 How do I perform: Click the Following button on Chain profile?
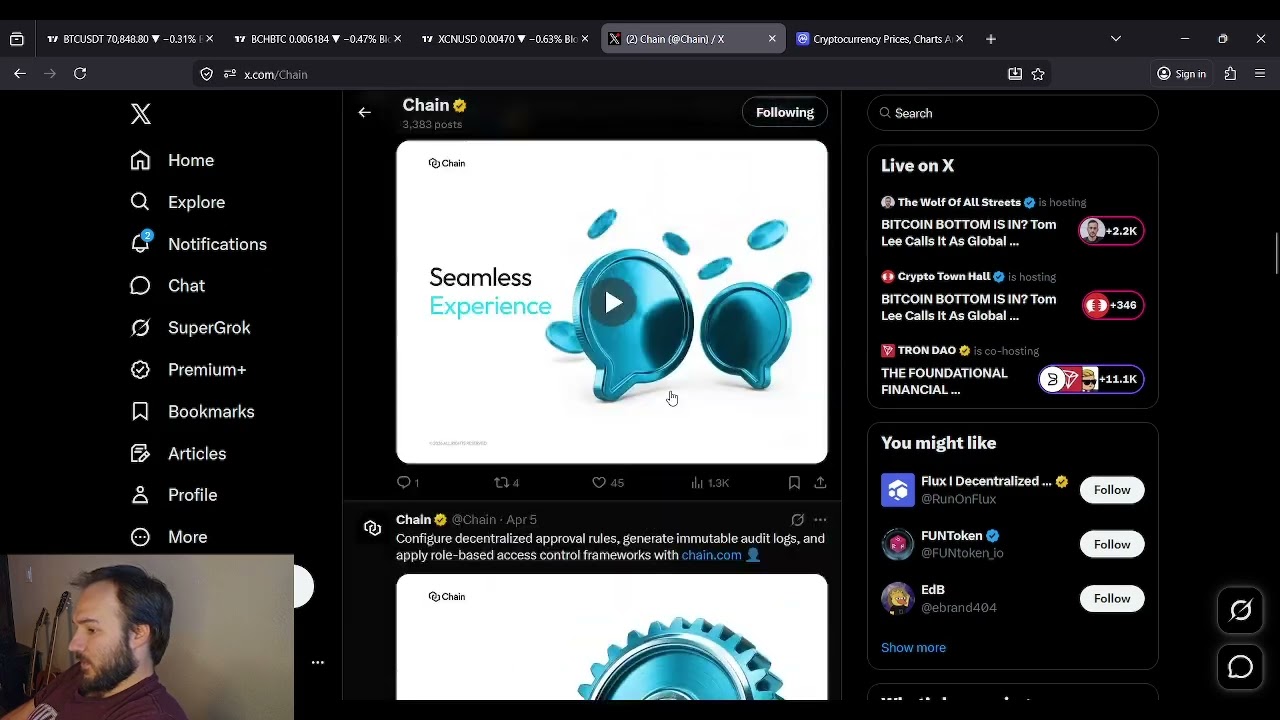pos(785,112)
